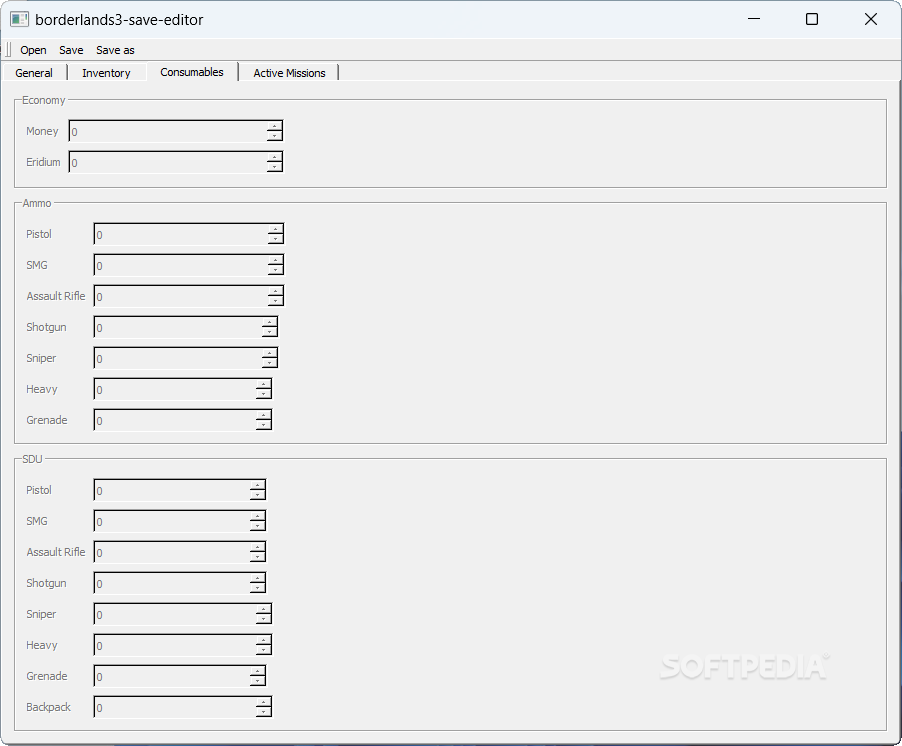Open a save file with Open
This screenshot has width=902, height=746.
(33, 50)
